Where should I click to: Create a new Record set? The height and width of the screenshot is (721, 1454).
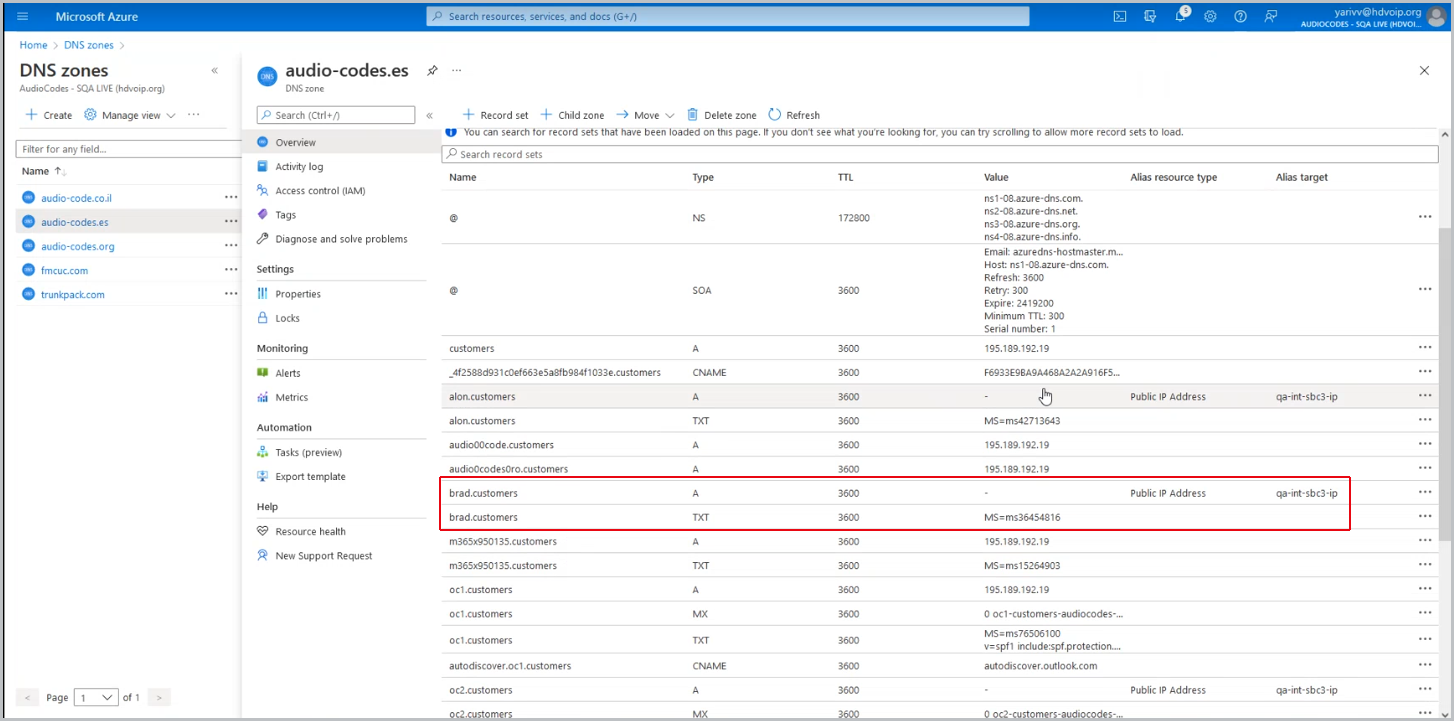[x=494, y=114]
